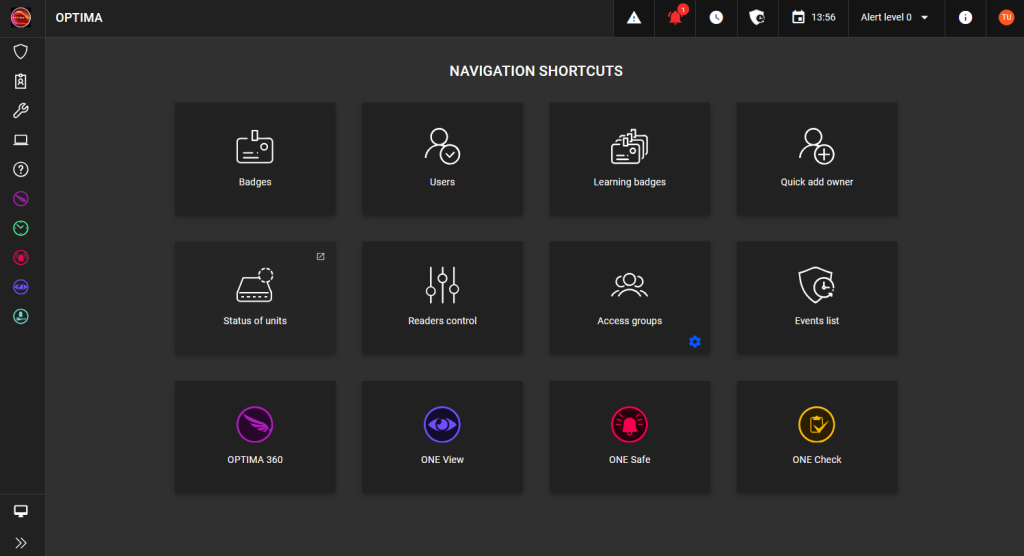Launch the ONE View tile
1024x556 pixels.
point(442,436)
